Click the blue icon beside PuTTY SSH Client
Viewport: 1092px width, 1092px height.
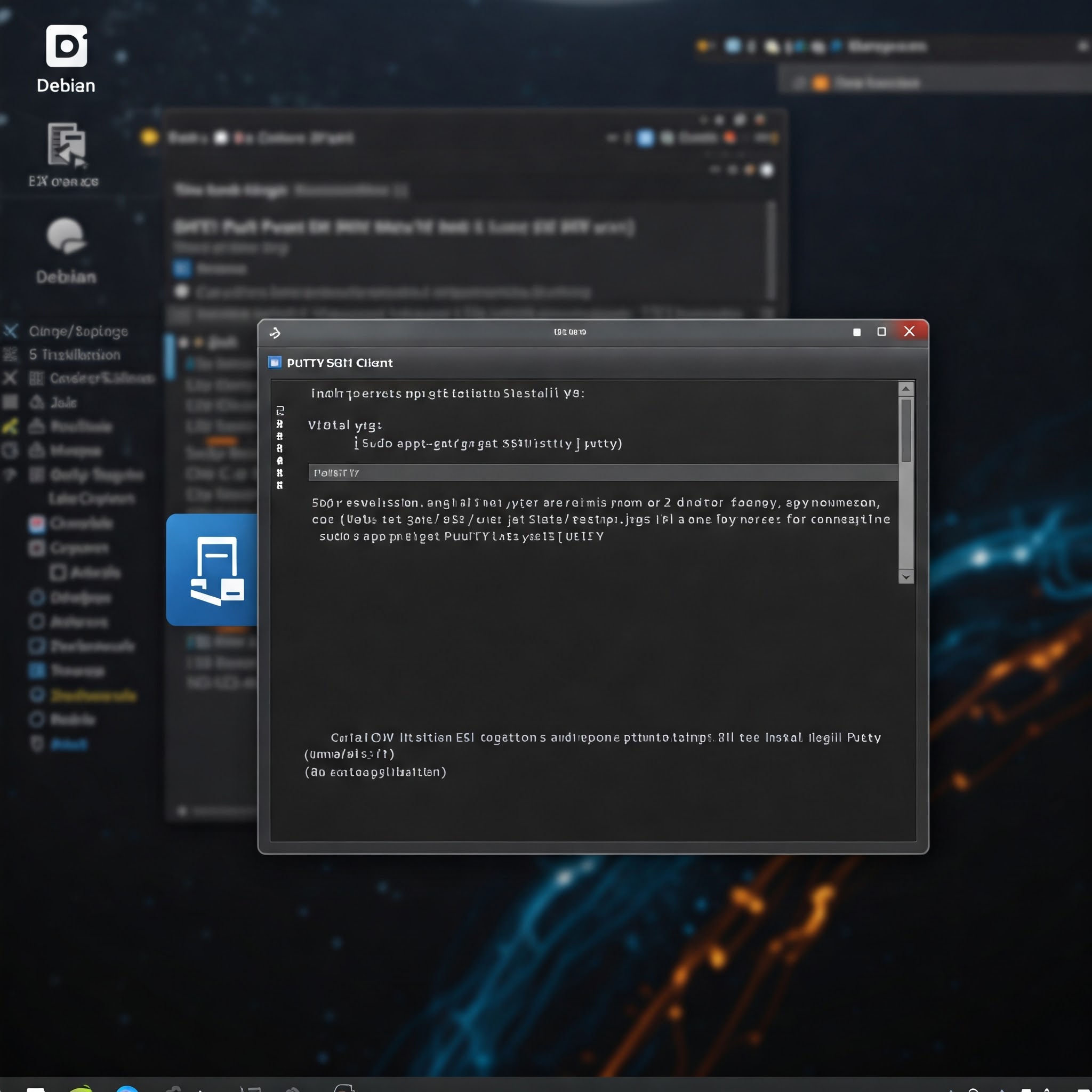tap(275, 362)
